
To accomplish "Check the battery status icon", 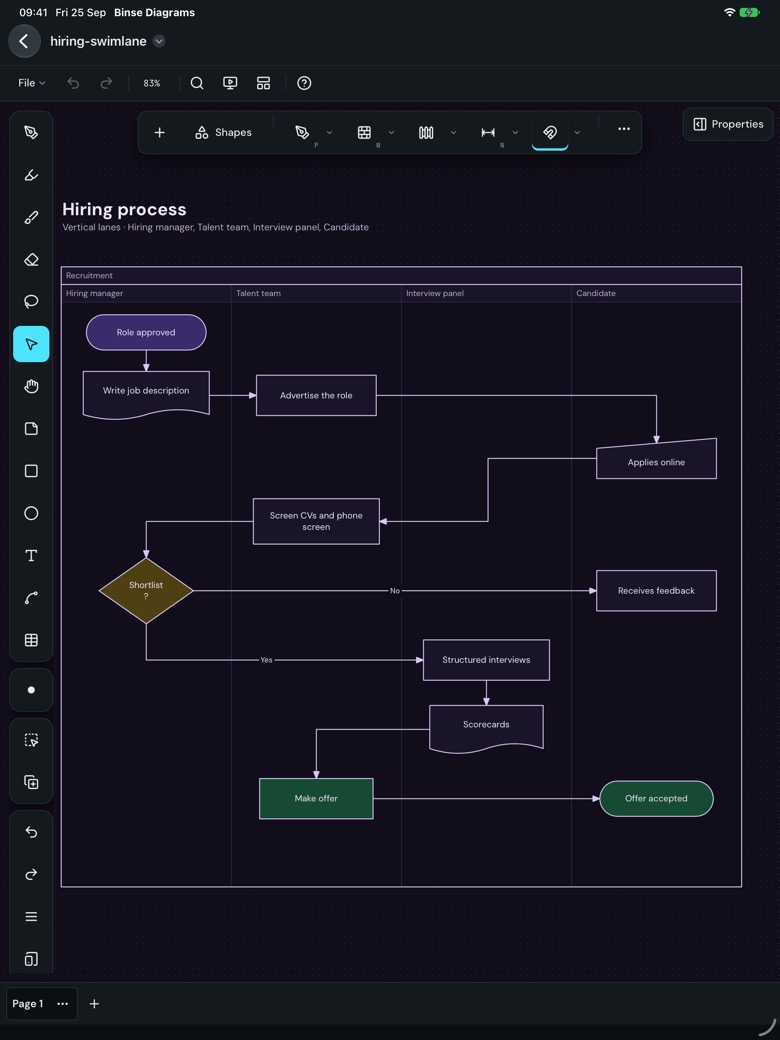I will pyautogui.click(x=749, y=13).
